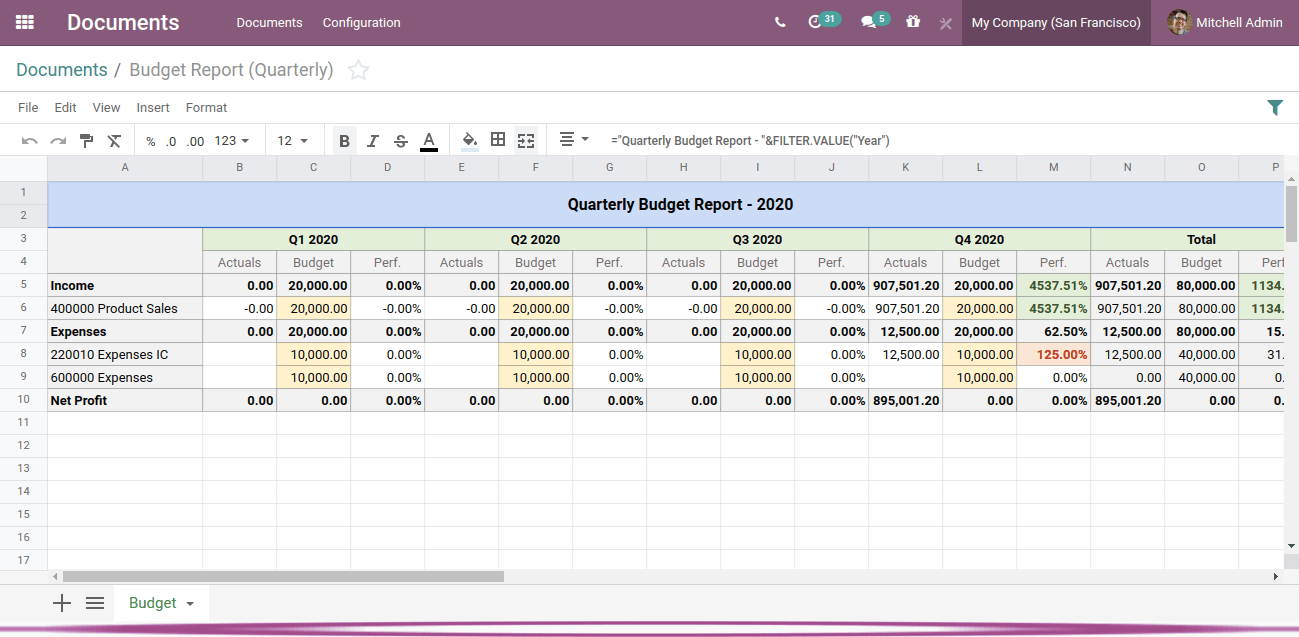Open the list of all sheets icon
1299x637 pixels.
point(95,603)
